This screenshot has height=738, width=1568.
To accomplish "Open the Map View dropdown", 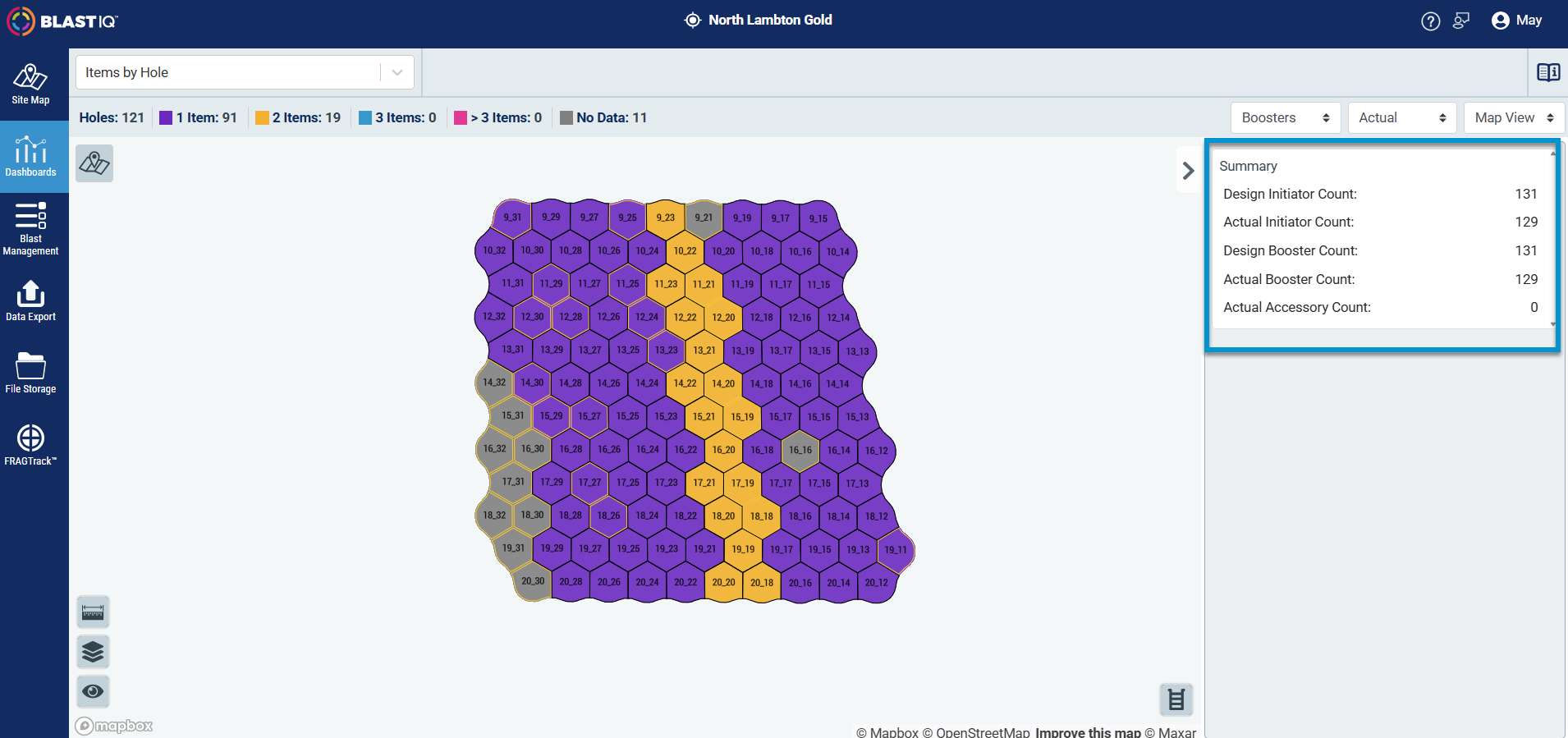I will (x=1514, y=117).
